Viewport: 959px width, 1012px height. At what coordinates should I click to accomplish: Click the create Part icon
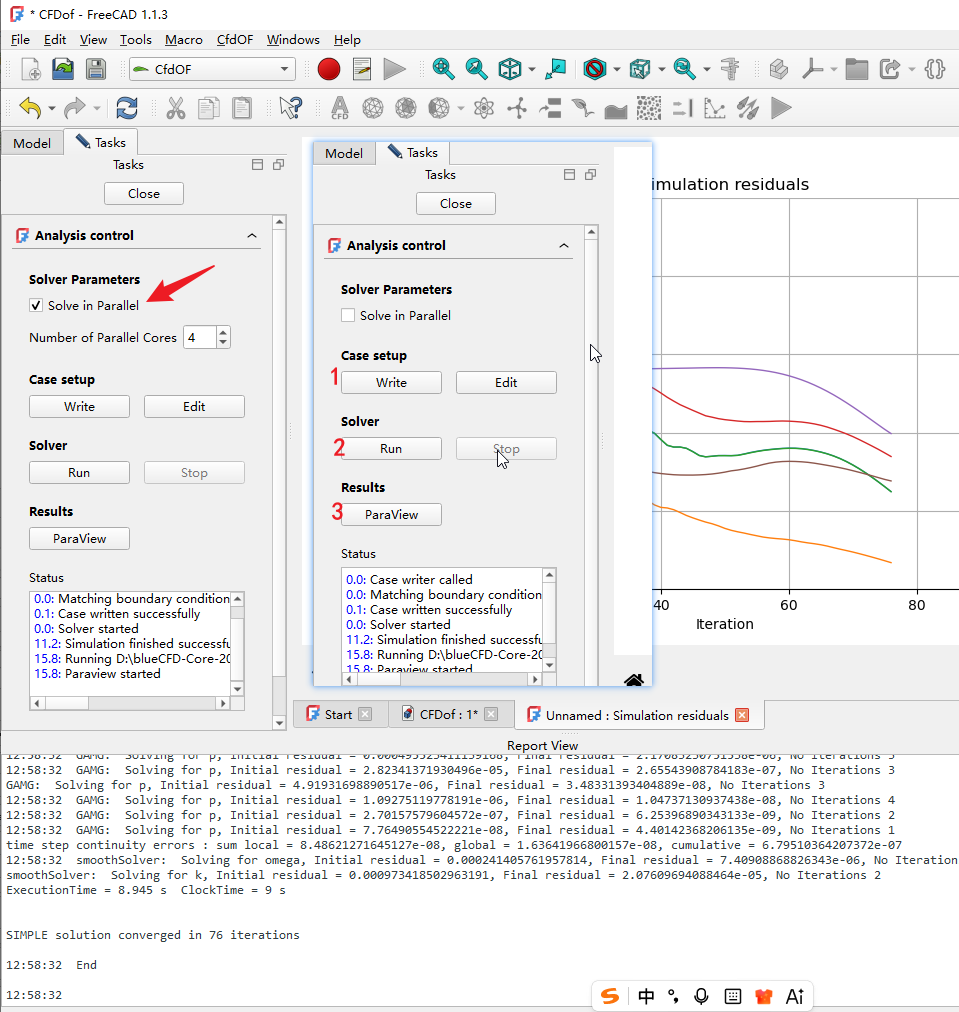779,69
